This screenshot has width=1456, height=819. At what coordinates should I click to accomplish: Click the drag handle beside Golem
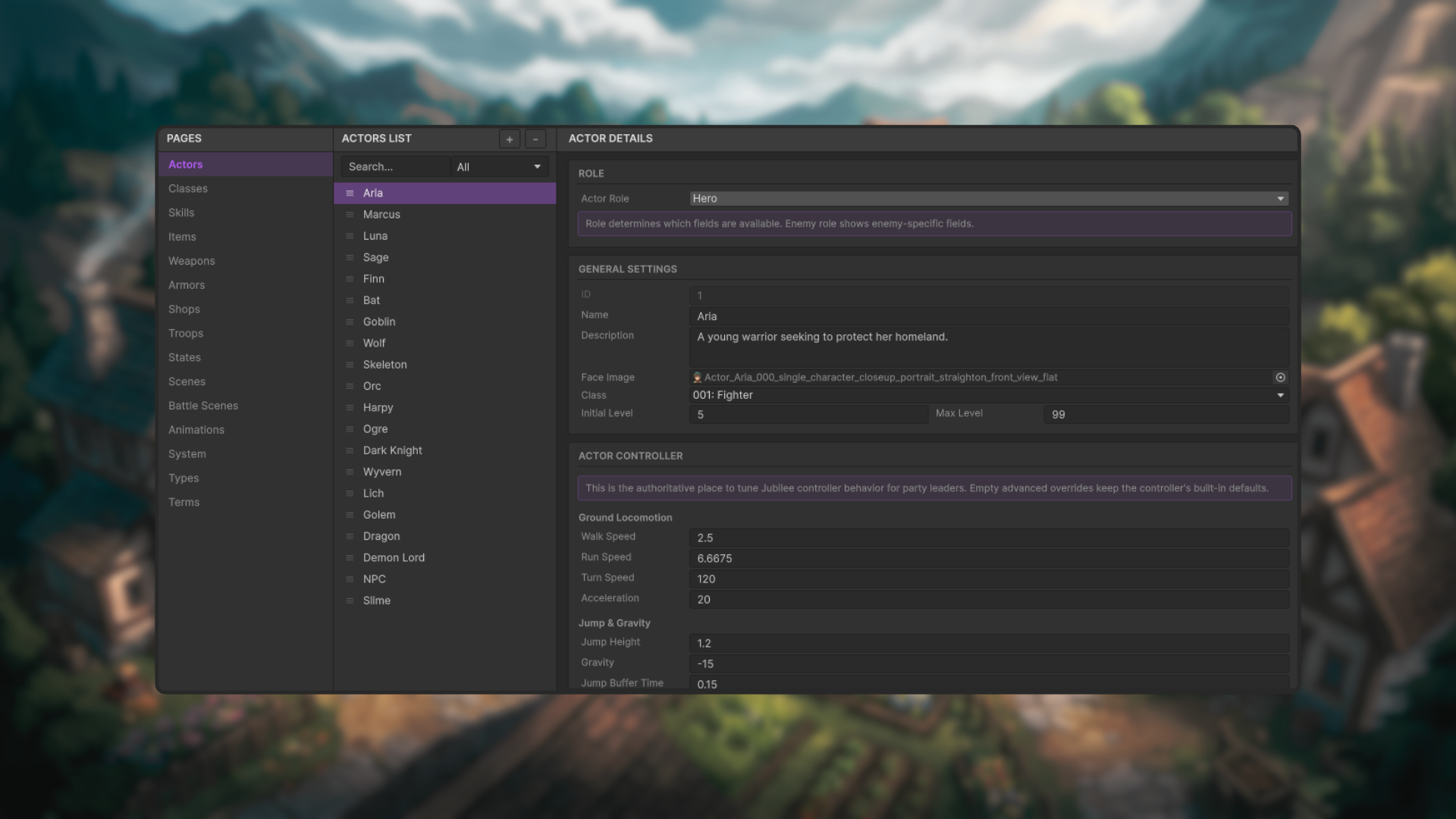tap(350, 515)
